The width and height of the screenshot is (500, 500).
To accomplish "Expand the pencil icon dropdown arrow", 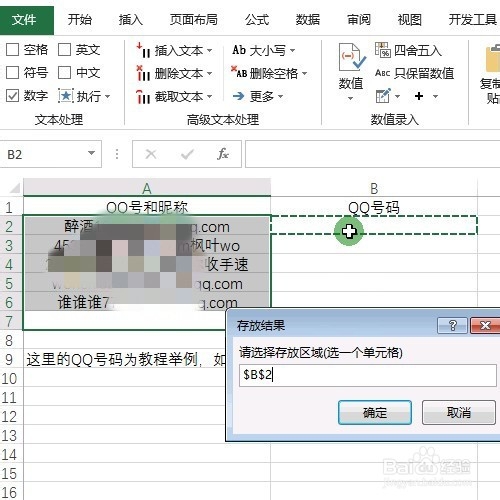I will (397, 97).
